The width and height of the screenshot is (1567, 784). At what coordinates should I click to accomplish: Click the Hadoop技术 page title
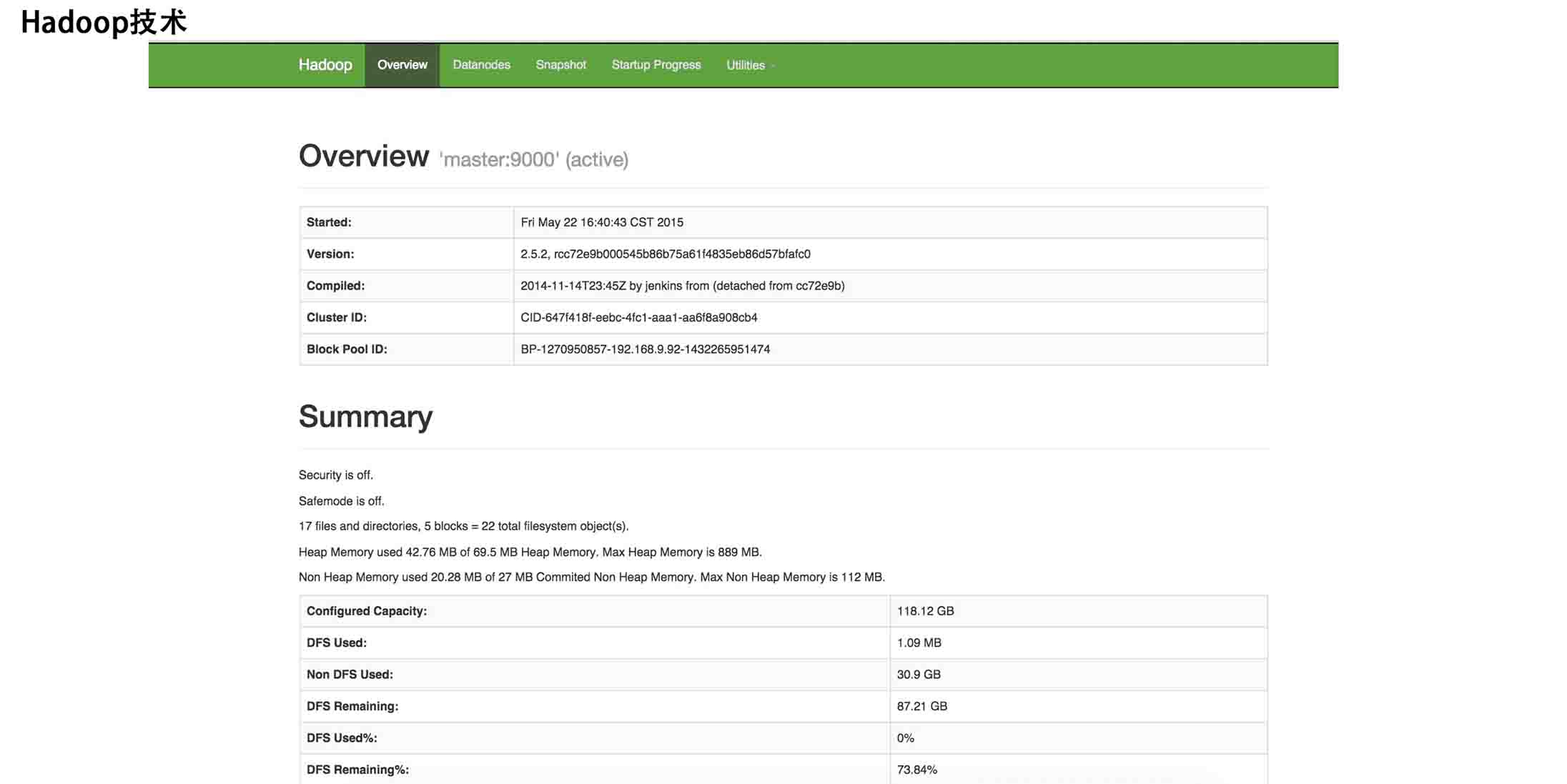104,22
